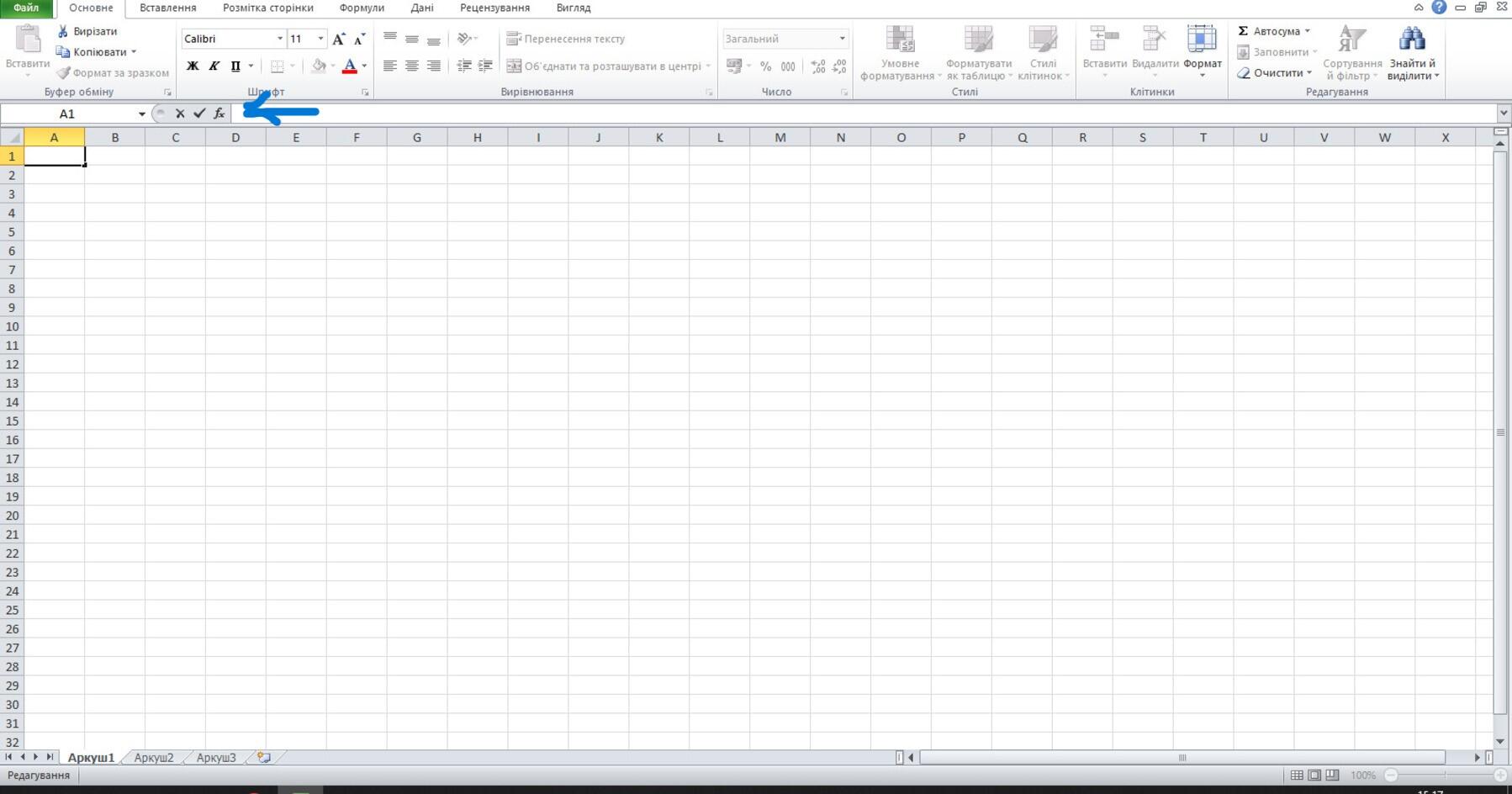Screen dimensions: 1512x794
Task: Click the insert new worksheet tab icon
Action: tap(264, 757)
